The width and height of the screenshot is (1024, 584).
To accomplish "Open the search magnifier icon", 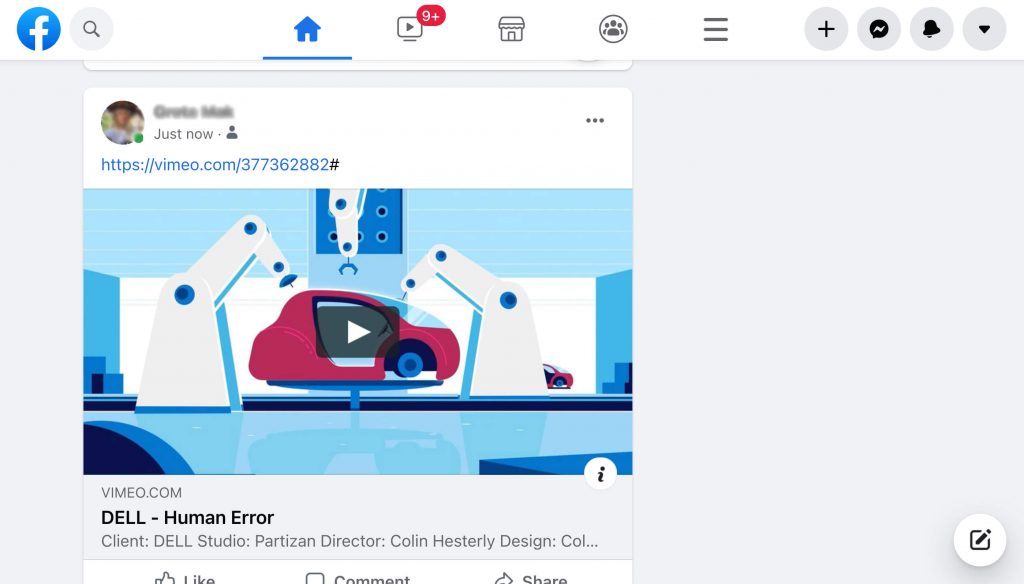I will (91, 29).
